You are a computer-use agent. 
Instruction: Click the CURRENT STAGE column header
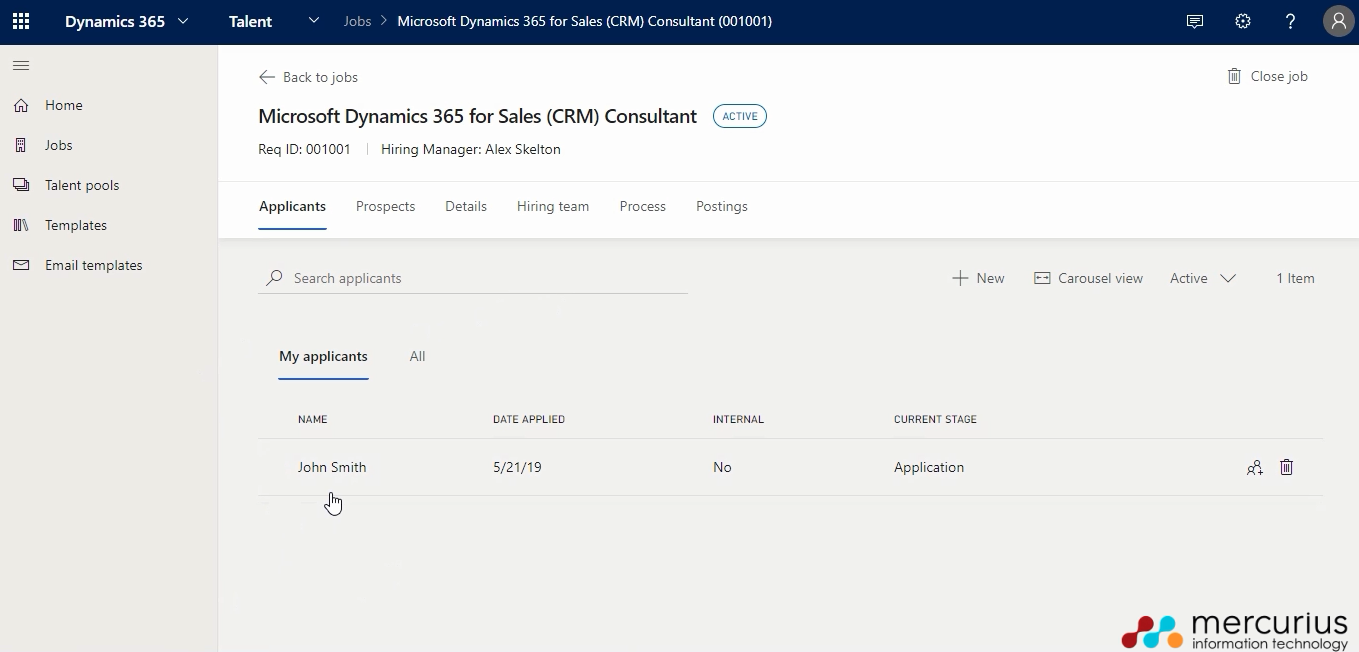(x=935, y=419)
